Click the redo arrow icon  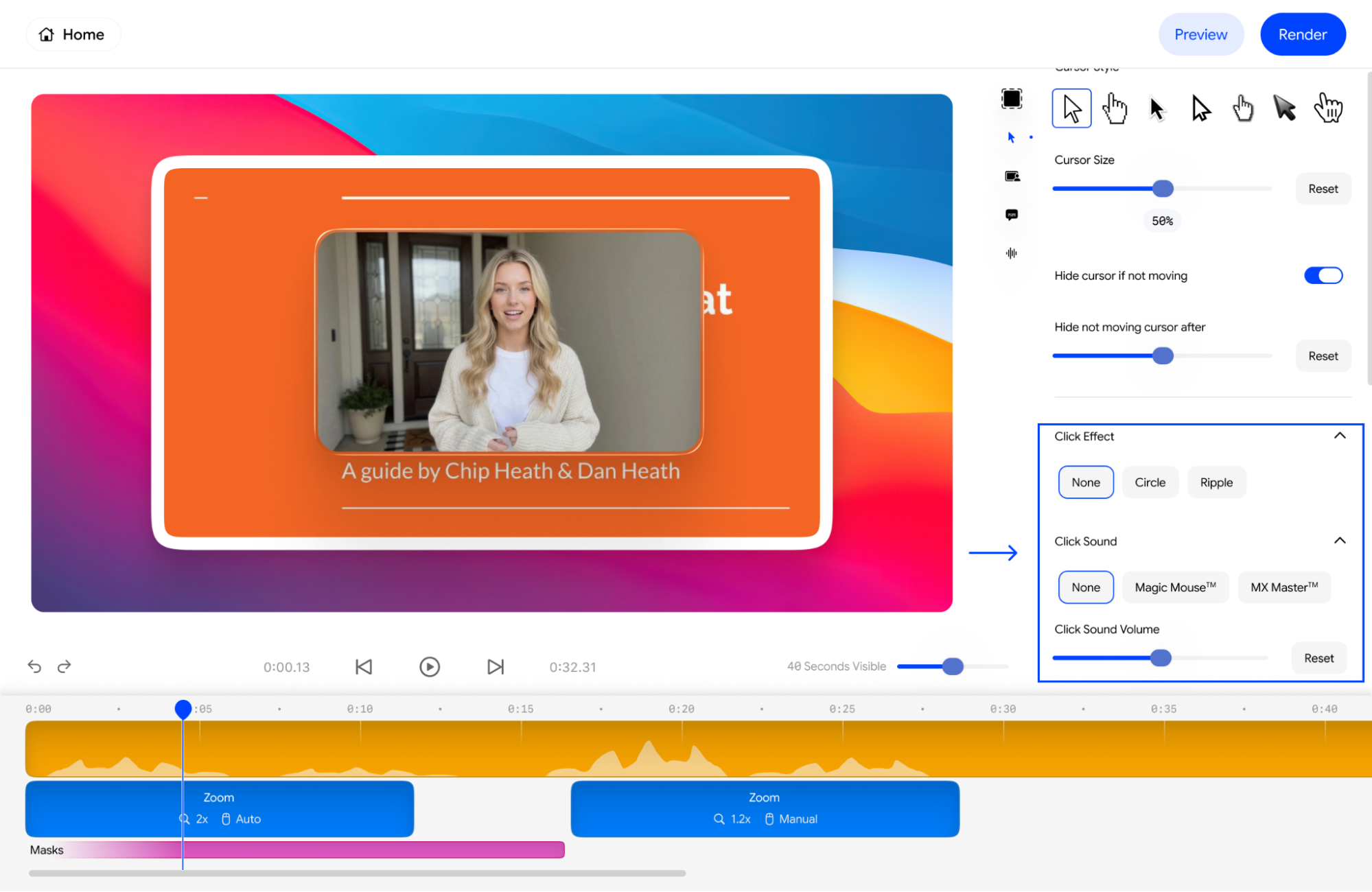[65, 666]
